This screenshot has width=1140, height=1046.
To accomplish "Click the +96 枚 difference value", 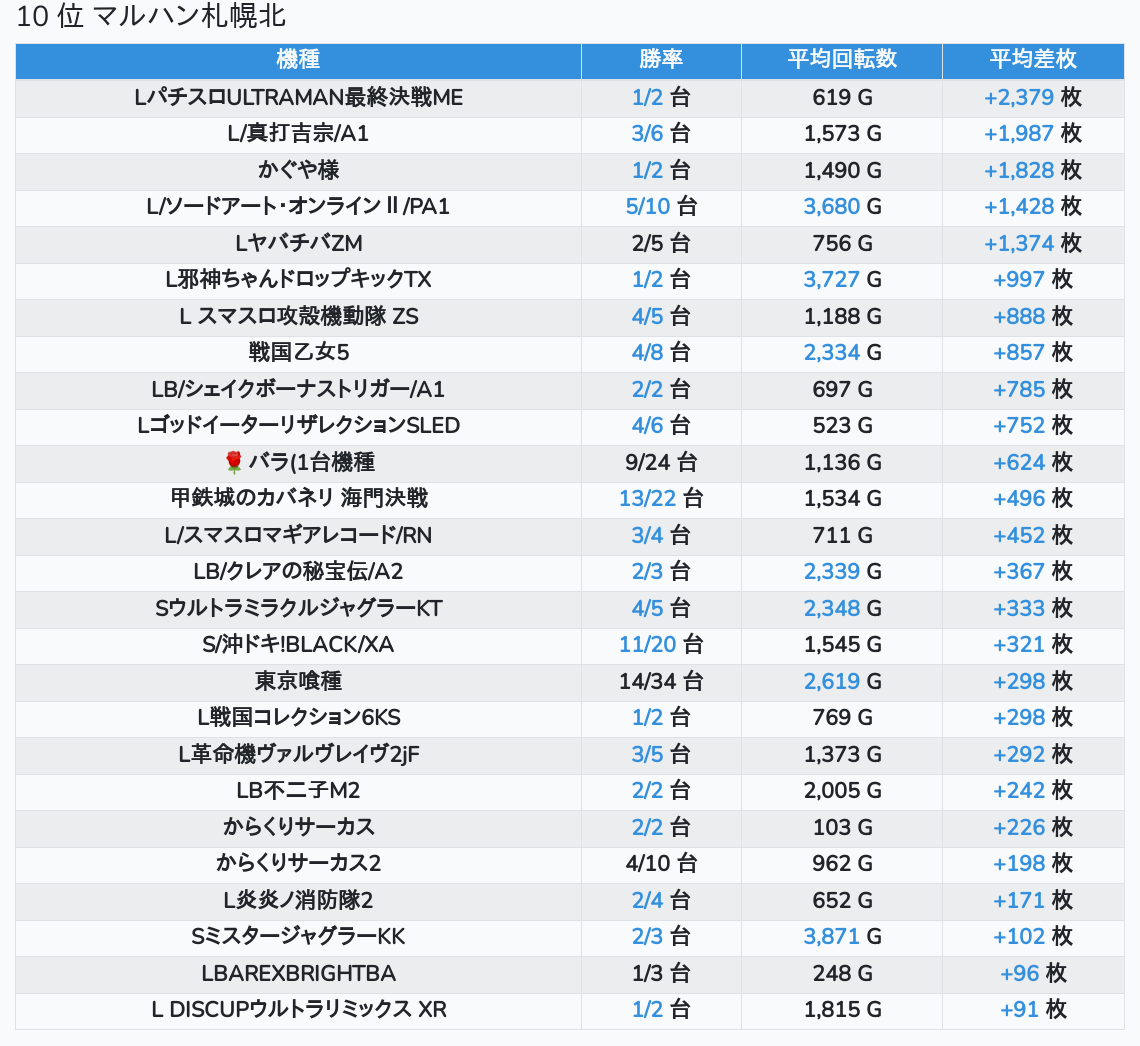I will click(1033, 973).
